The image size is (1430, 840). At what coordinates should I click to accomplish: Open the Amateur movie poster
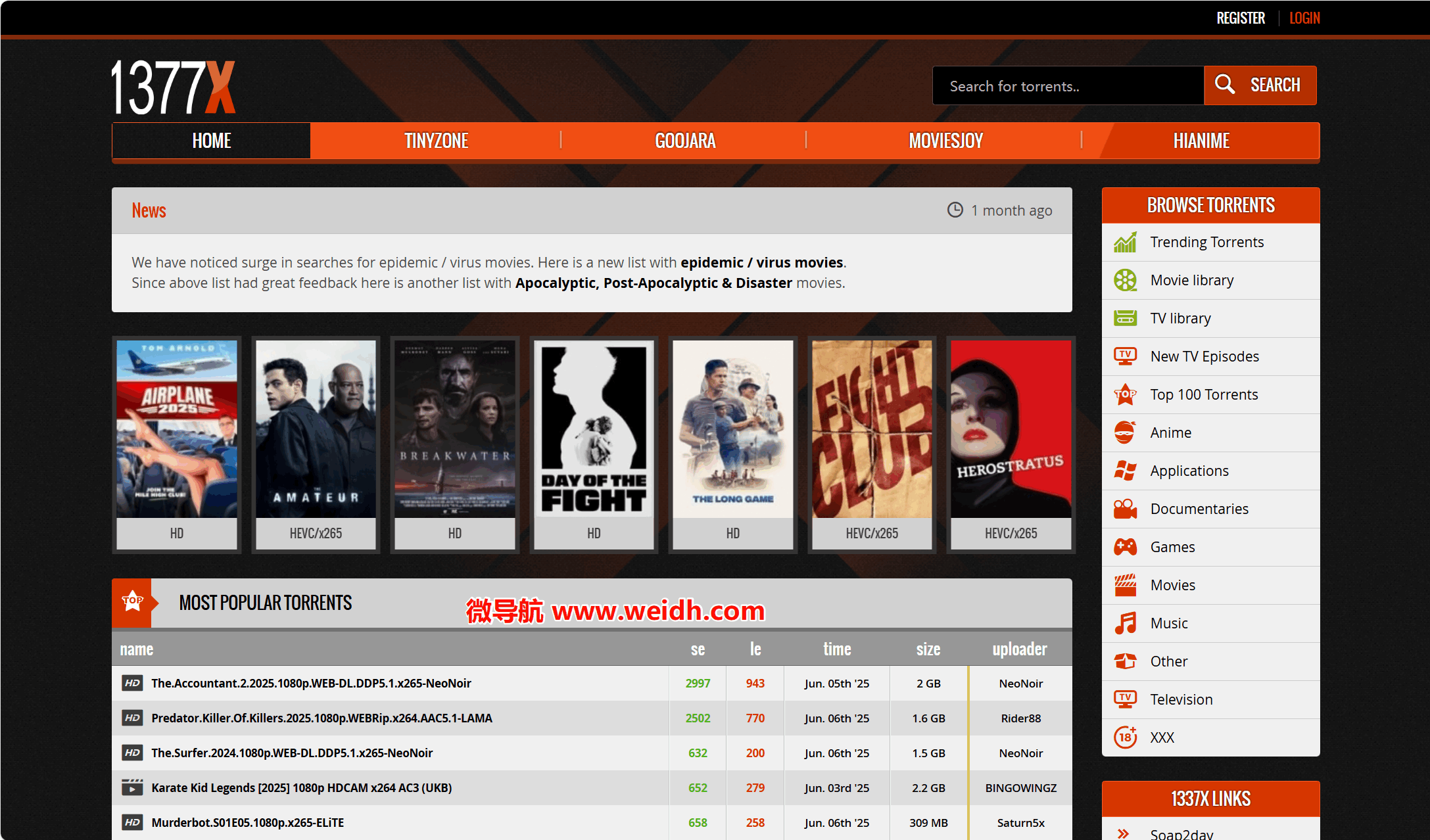pos(316,429)
